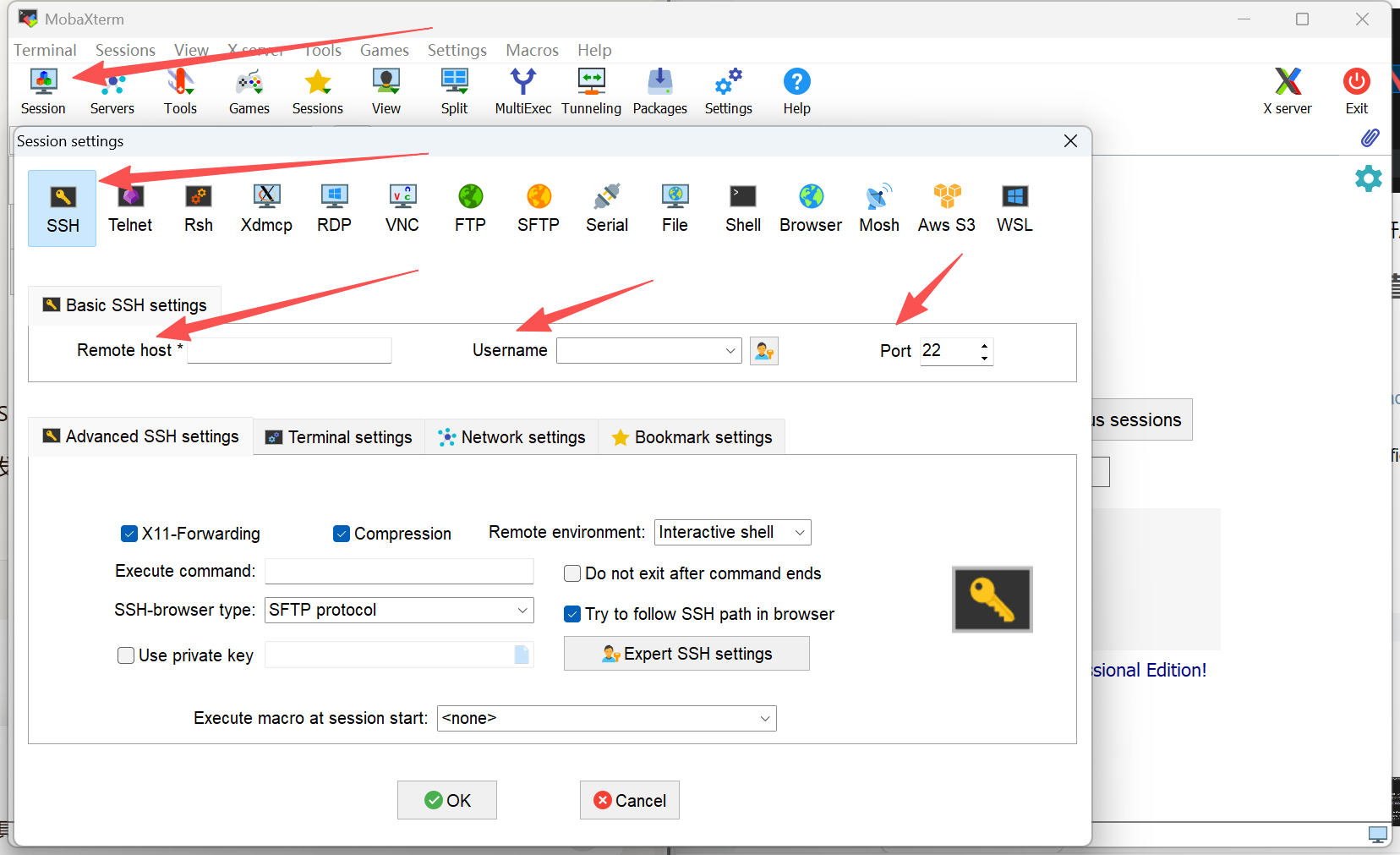Open the View toolbar icon
This screenshot has height=855, width=1400.
point(386,91)
